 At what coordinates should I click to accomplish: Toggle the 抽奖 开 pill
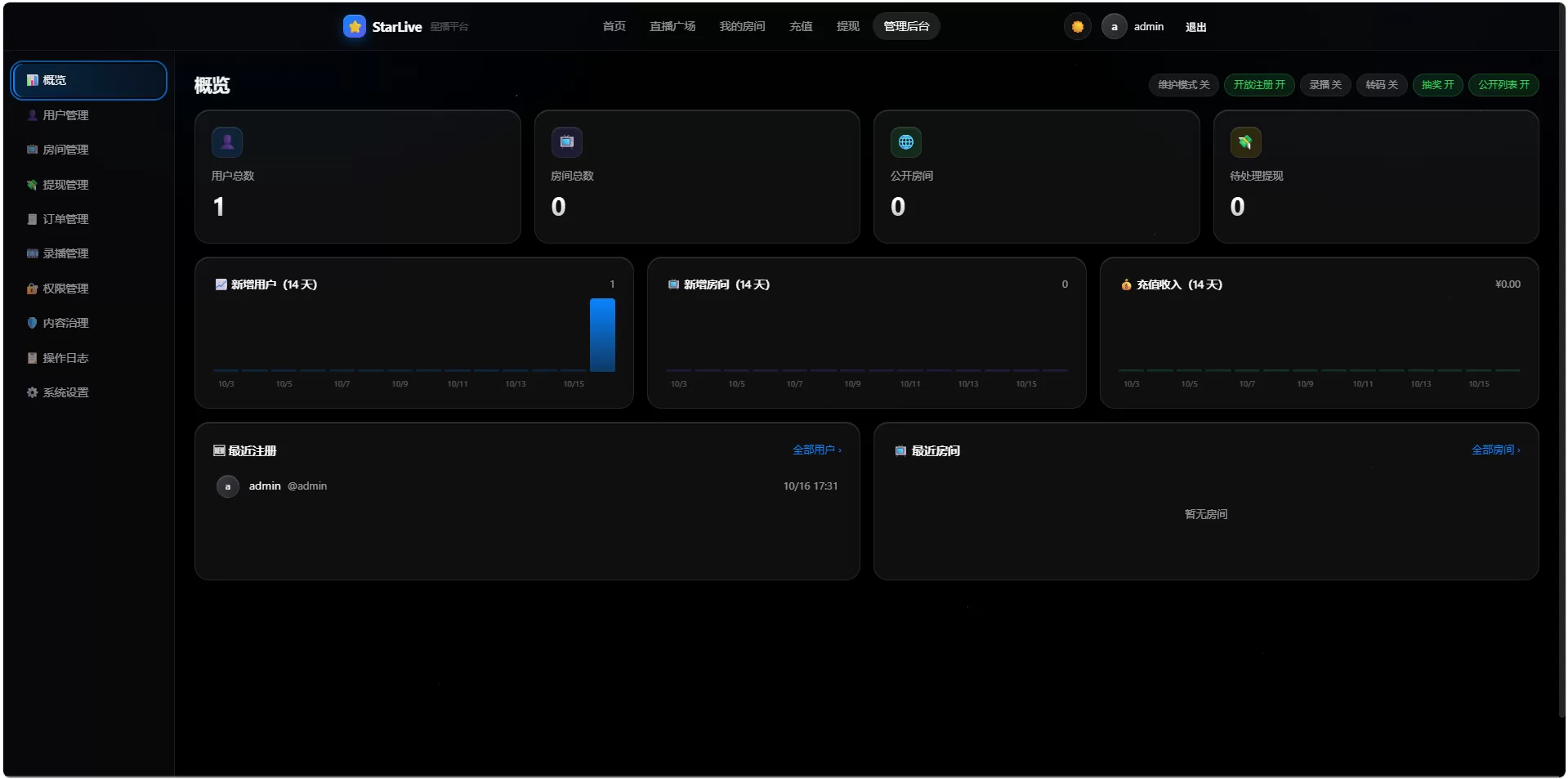(1438, 85)
